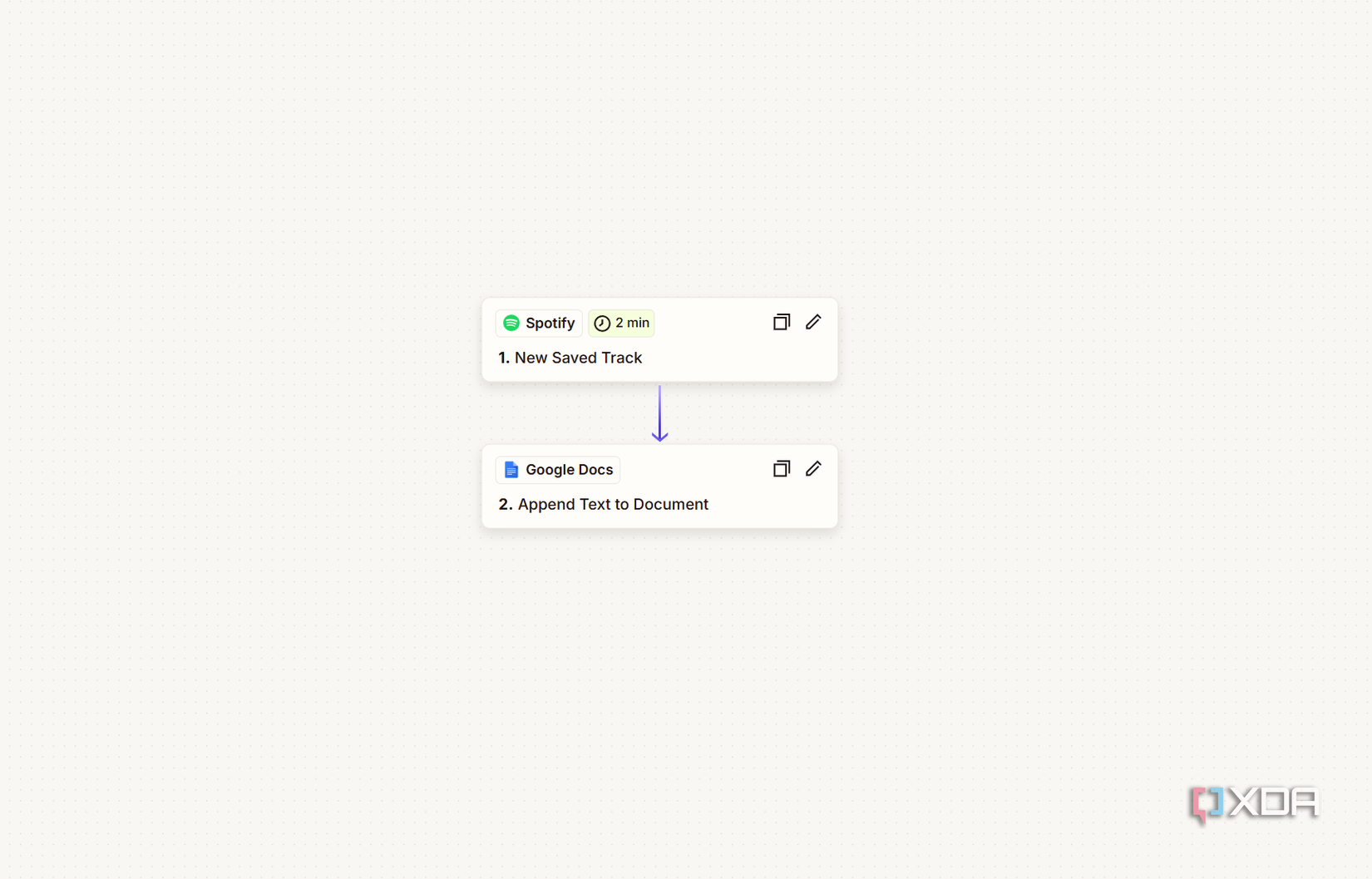Screen dimensions: 1372x879
Task: Select the '2. Append Text to Document' title
Action: tap(604, 504)
